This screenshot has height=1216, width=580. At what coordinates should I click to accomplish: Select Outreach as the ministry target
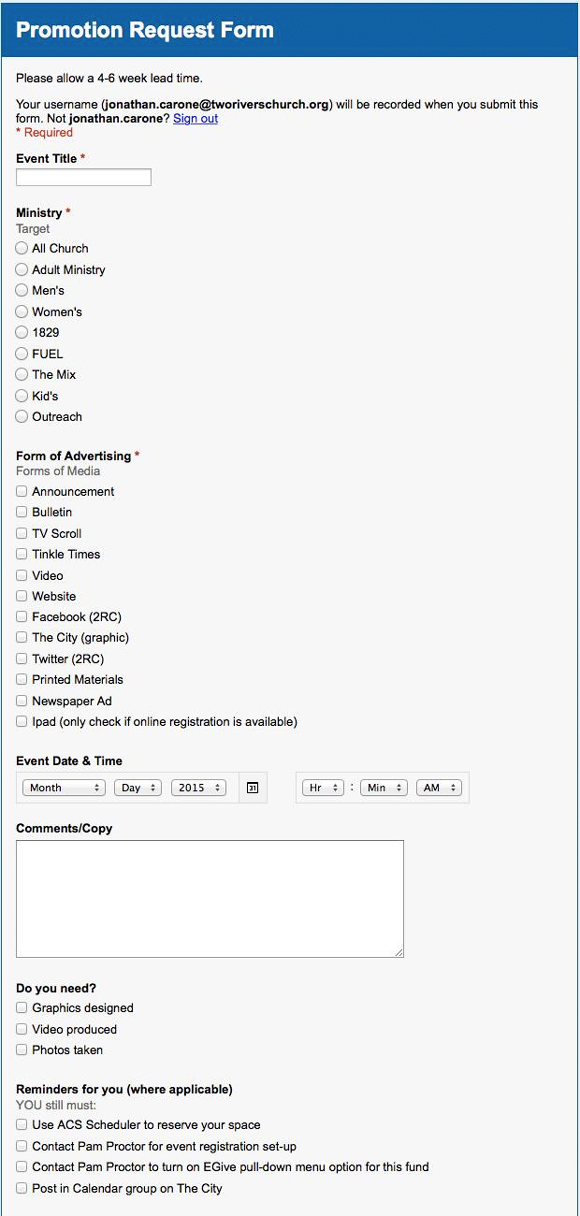click(x=22, y=416)
